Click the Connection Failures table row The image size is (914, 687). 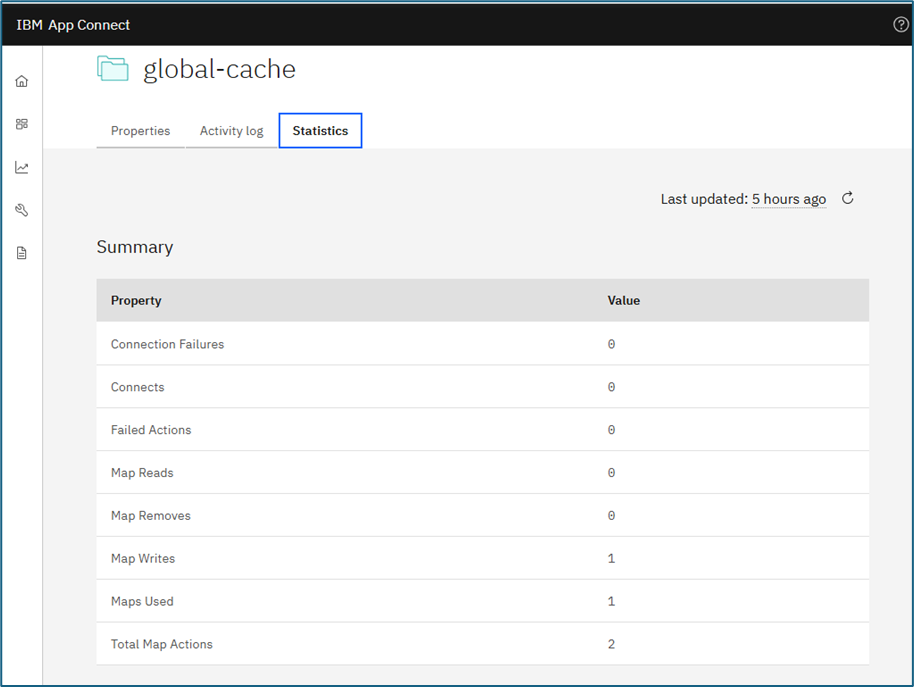pyautogui.click(x=167, y=344)
